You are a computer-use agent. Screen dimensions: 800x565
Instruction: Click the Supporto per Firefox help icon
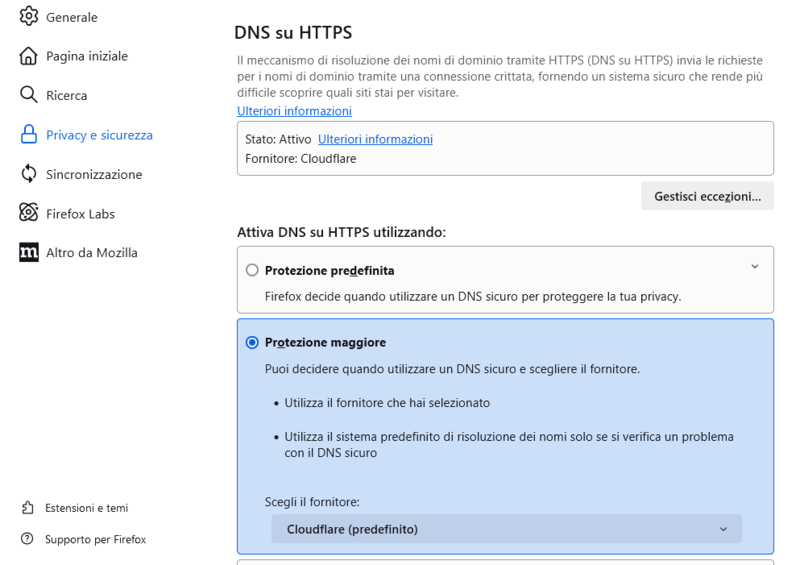28,539
